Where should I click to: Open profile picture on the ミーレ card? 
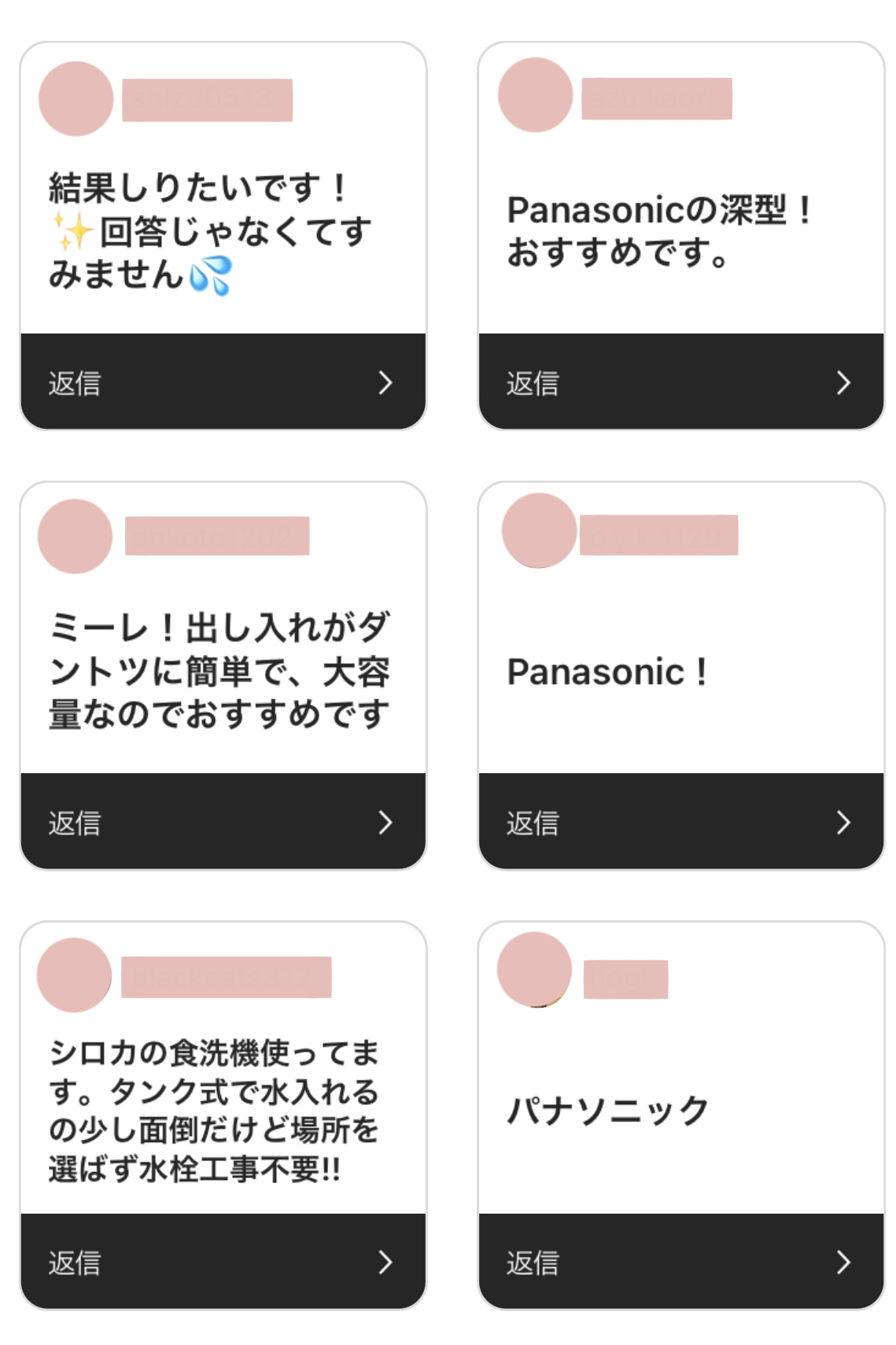[75, 536]
